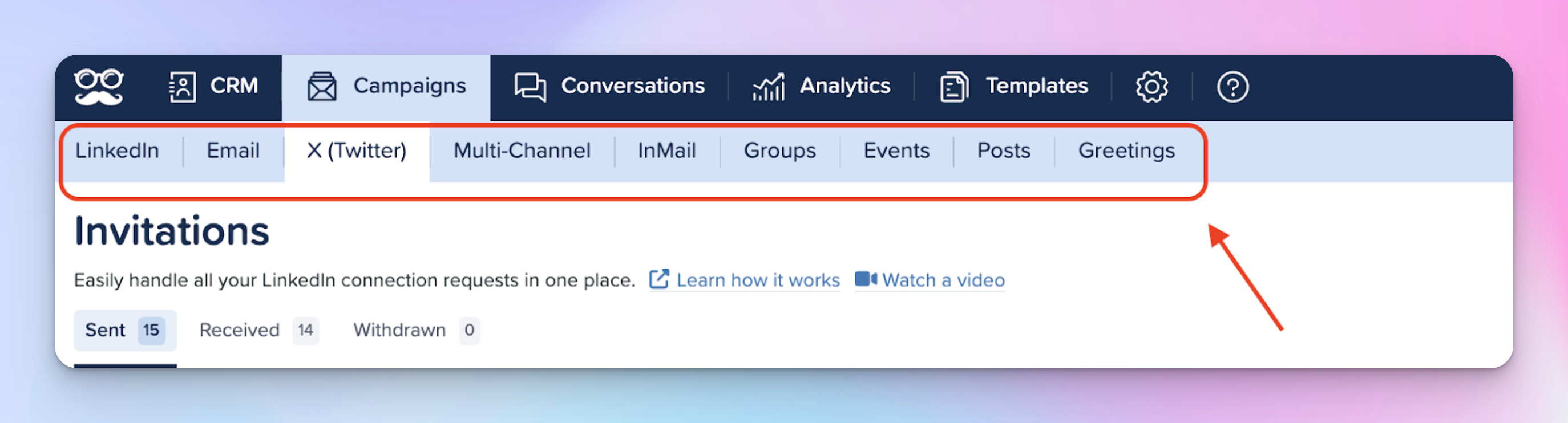Click the CRM contact-card icon
Viewport: 1568px width, 423px height.
click(182, 87)
